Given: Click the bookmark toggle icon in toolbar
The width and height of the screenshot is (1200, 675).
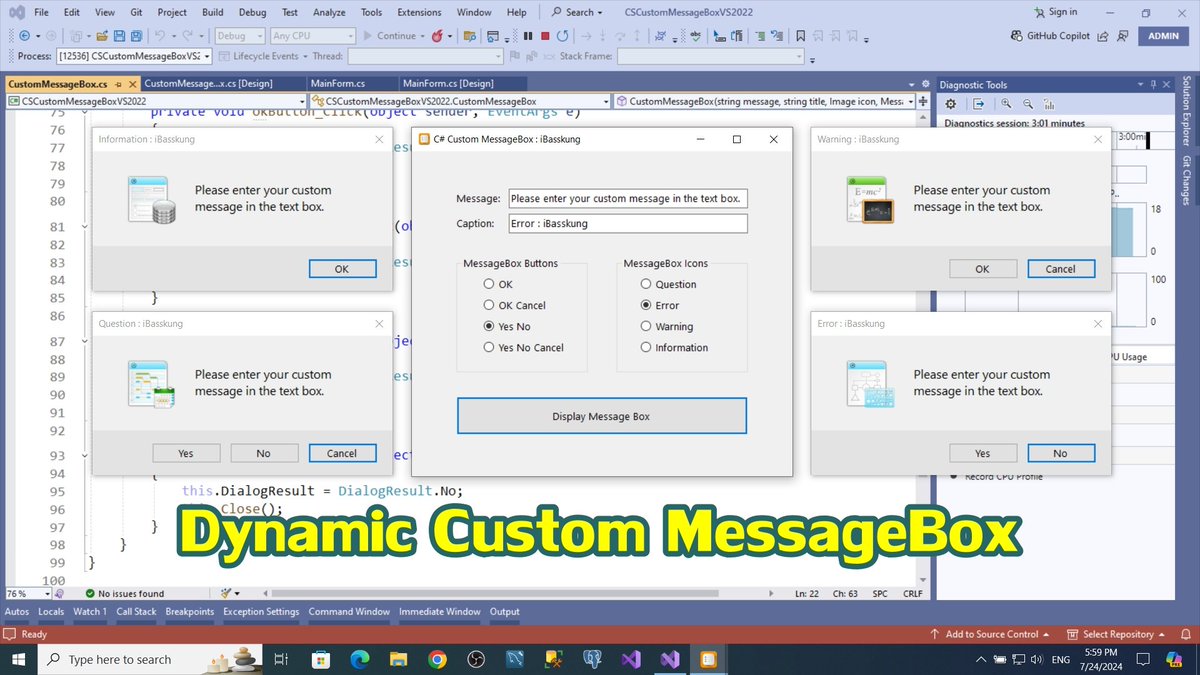Looking at the screenshot, I should (x=800, y=36).
